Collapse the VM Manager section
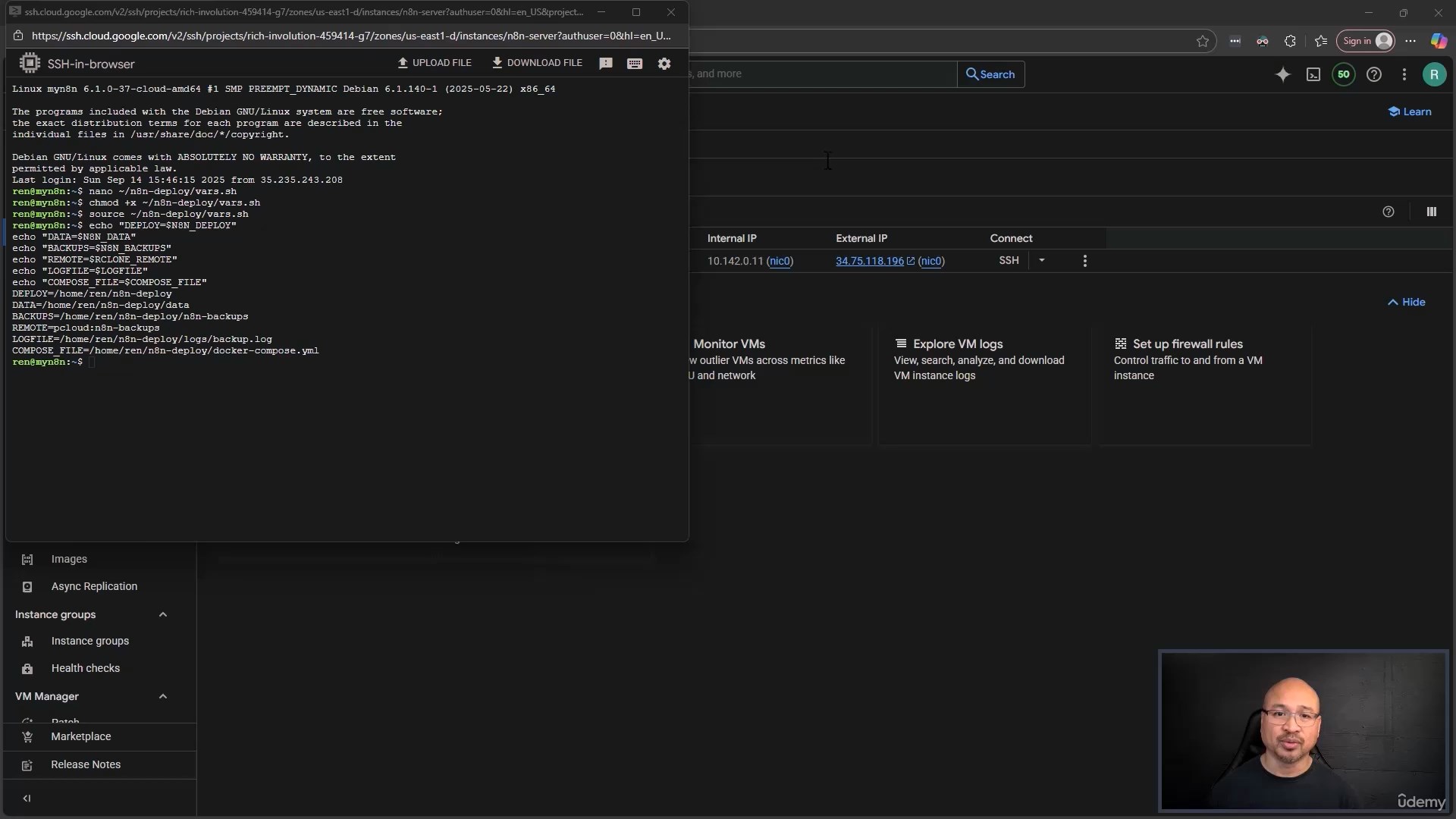1456x819 pixels. [x=163, y=697]
